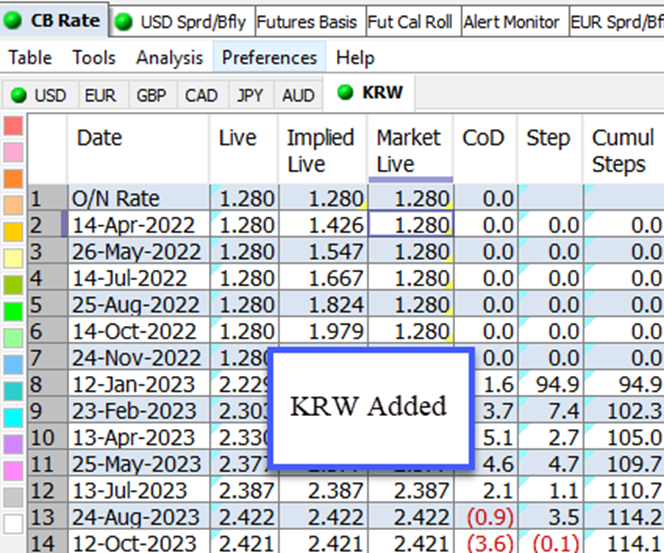Click the Market Live value 2.387

click(x=411, y=491)
